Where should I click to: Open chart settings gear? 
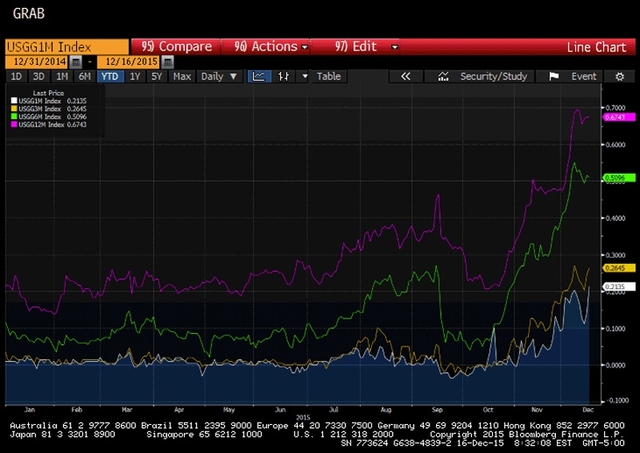pos(620,76)
